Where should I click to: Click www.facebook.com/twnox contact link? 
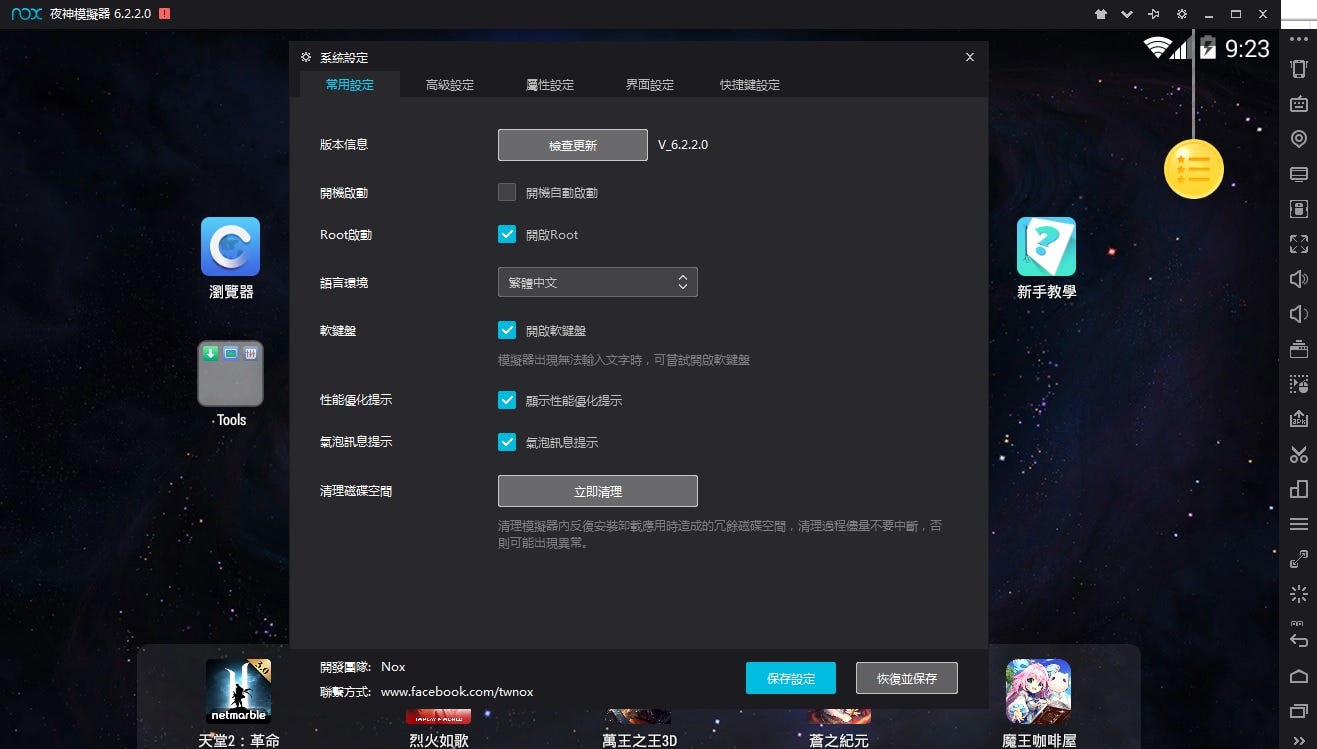pyautogui.click(x=457, y=691)
